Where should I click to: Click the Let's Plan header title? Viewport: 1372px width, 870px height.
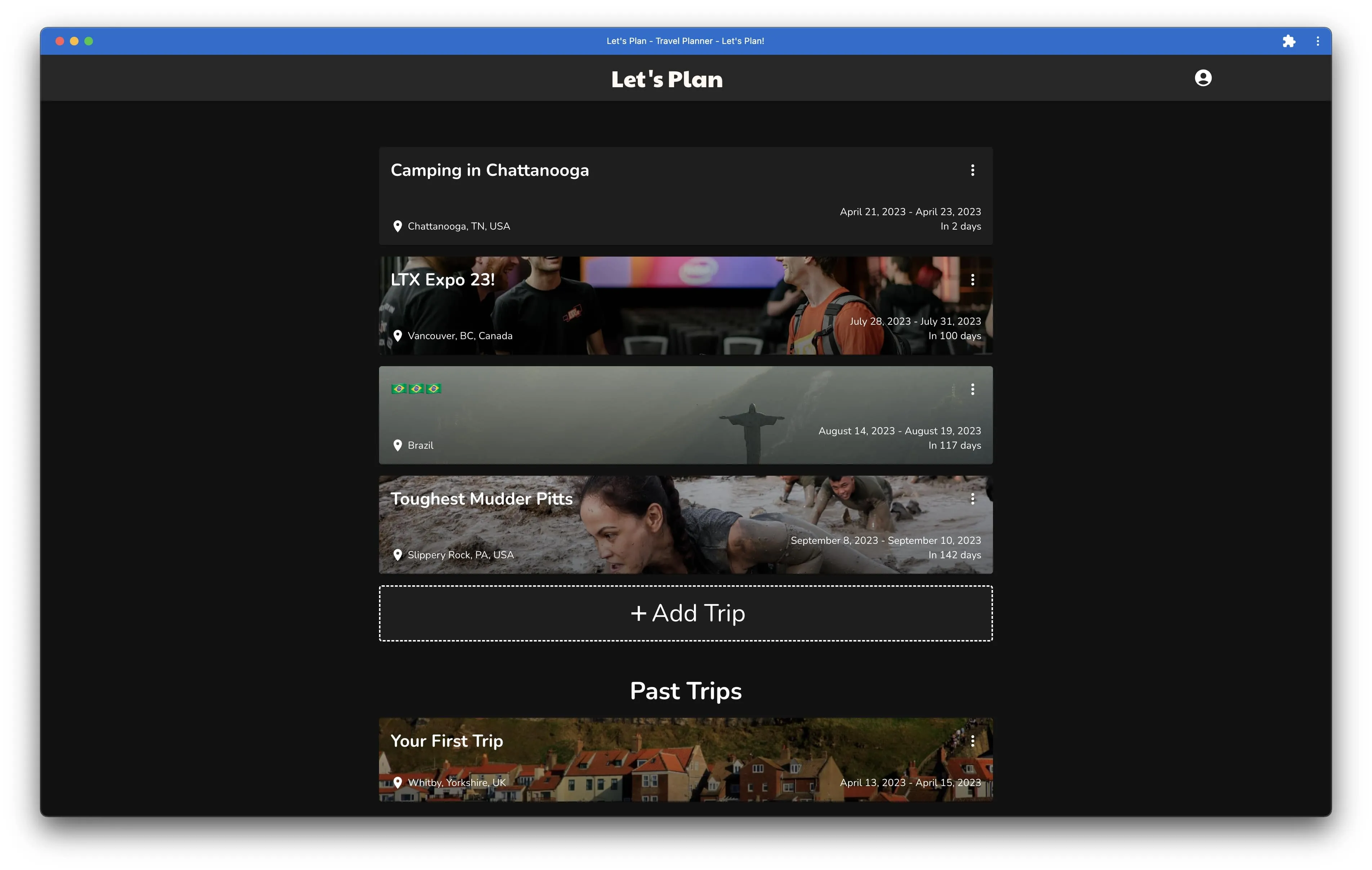pyautogui.click(x=667, y=79)
